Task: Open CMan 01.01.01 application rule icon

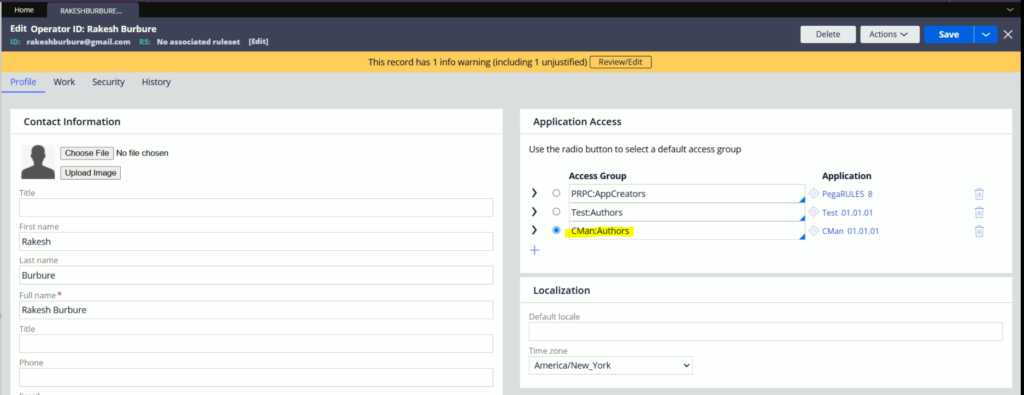Action: coord(814,230)
